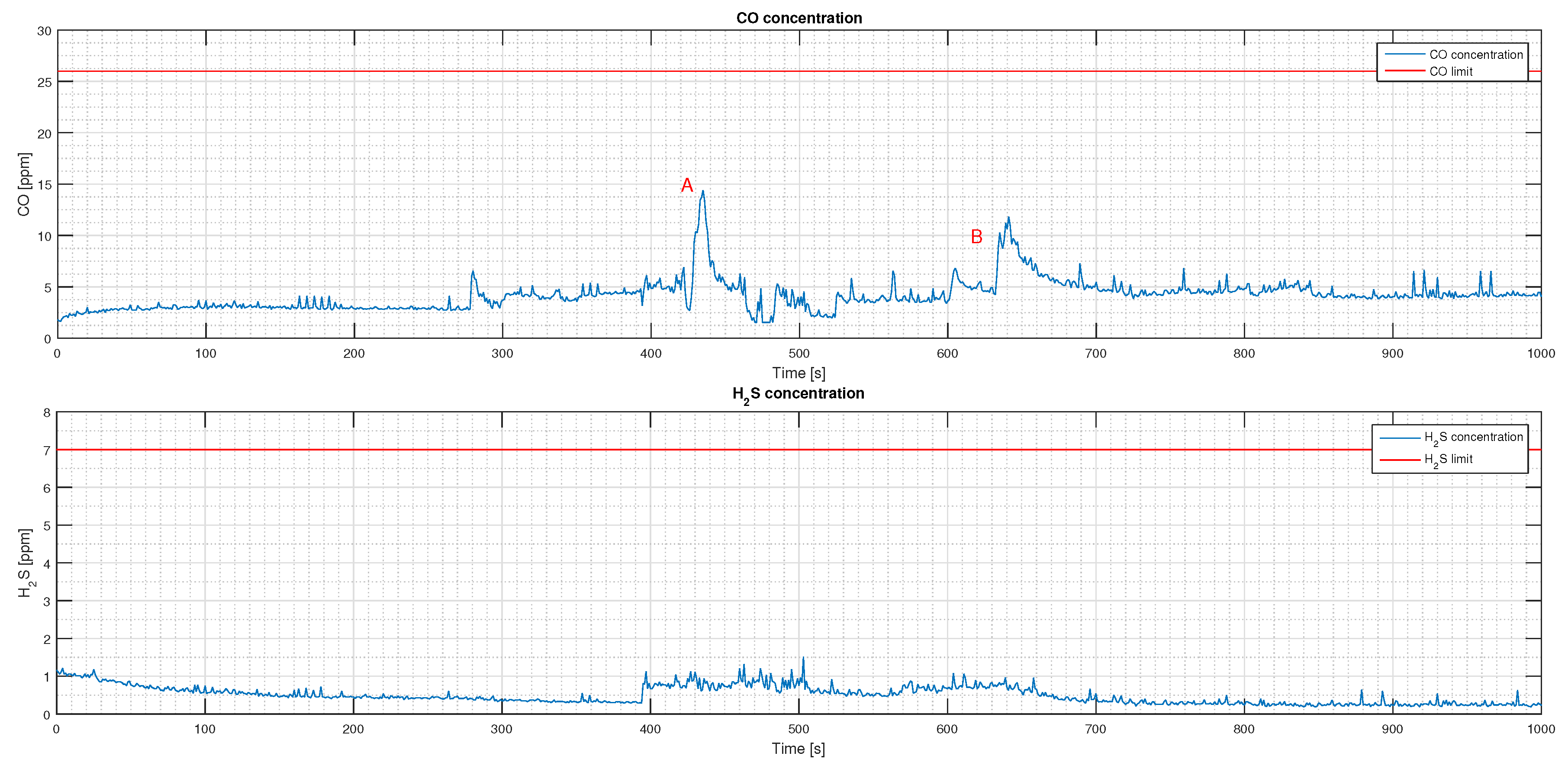Viewport: 1568px width, 769px height.
Task: Click the red peak marker A
Action: point(686,185)
